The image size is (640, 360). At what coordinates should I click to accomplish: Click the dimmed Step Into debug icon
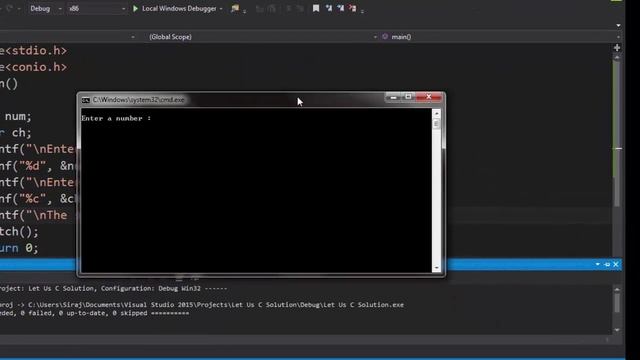[x=260, y=9]
